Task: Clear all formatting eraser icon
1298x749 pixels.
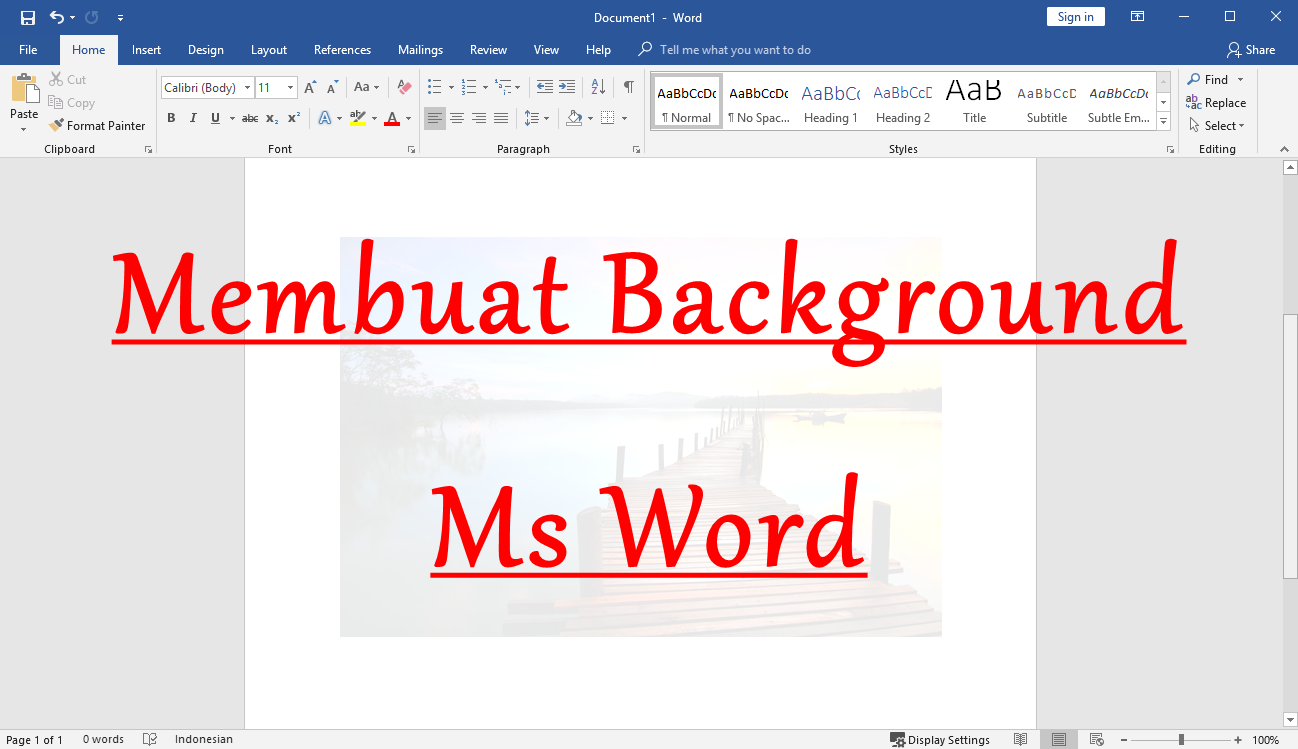Action: tap(404, 88)
